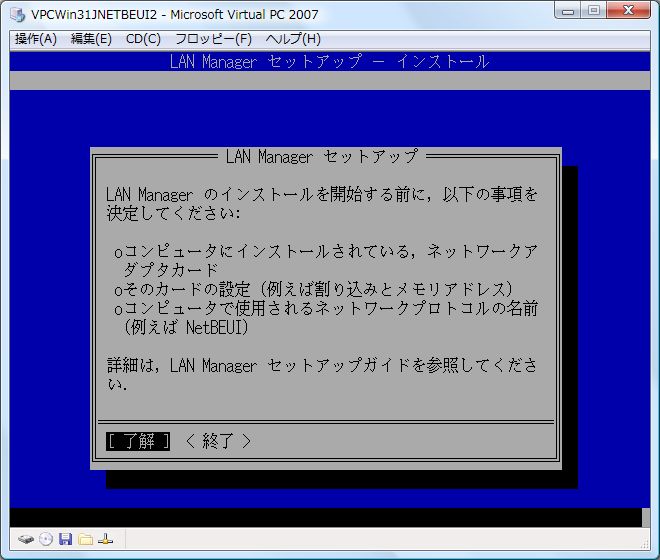The image size is (660, 560).
Task: Click the 'VPCWin31JNETBEUI2 - Microsoft Virtual PC 2007' title
Action: tap(175, 15)
